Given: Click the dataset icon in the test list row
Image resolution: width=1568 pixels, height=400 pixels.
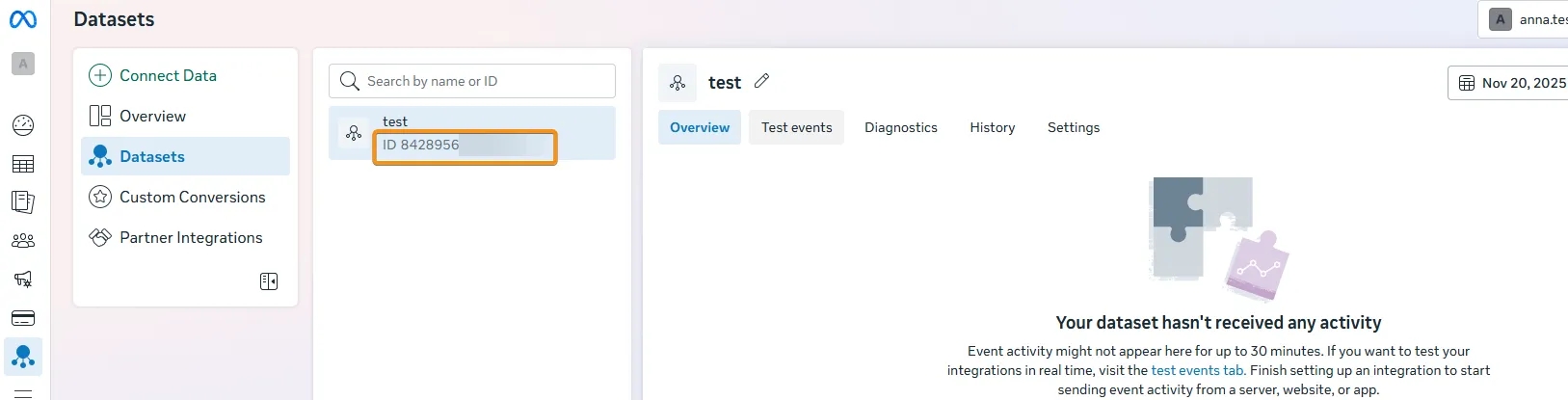Looking at the screenshot, I should [354, 133].
